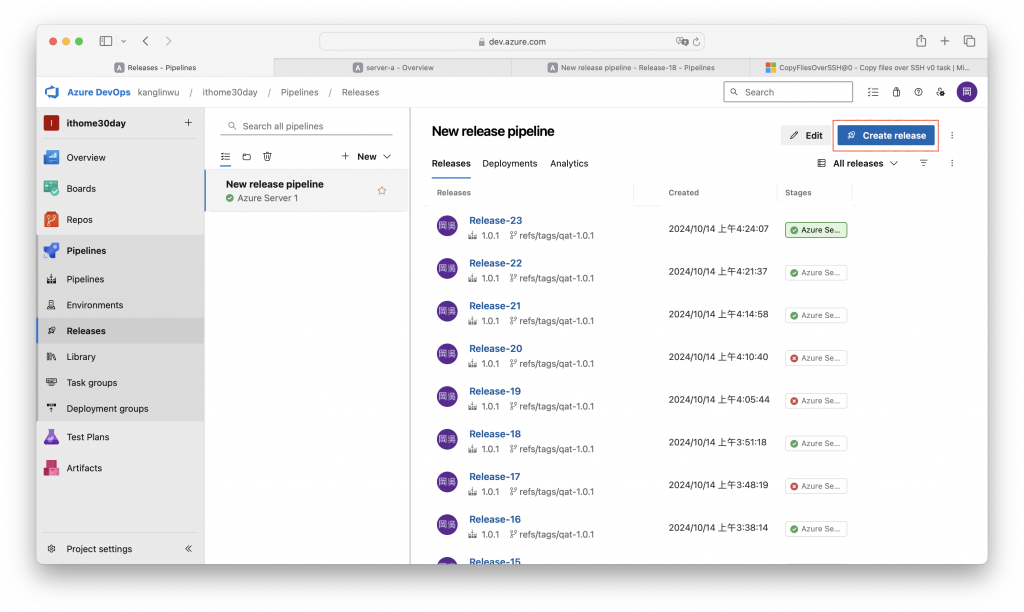The image size is (1024, 612).
Task: Open more options beside filter icon
Action: pyautogui.click(x=952, y=163)
